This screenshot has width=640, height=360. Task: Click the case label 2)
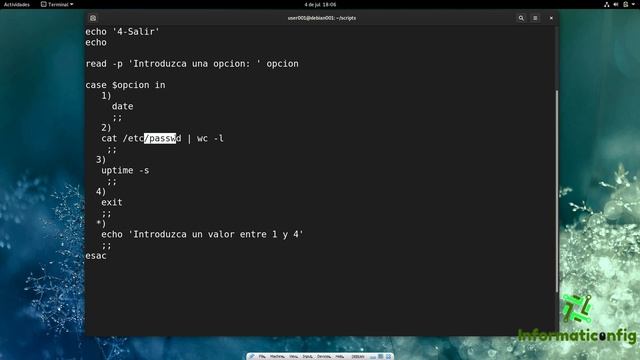(106, 127)
